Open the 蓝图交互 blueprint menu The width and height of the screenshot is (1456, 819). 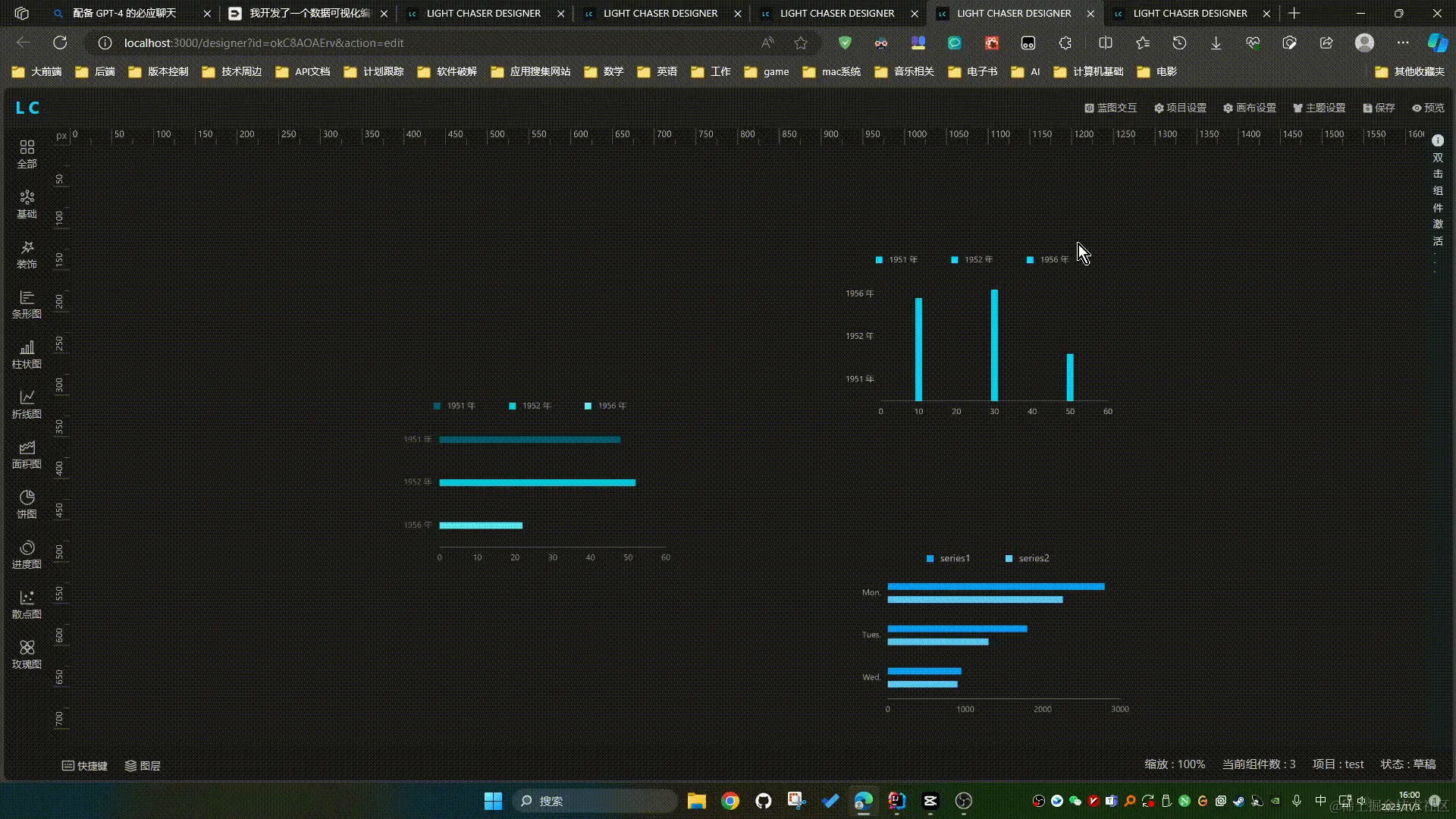(x=1110, y=108)
